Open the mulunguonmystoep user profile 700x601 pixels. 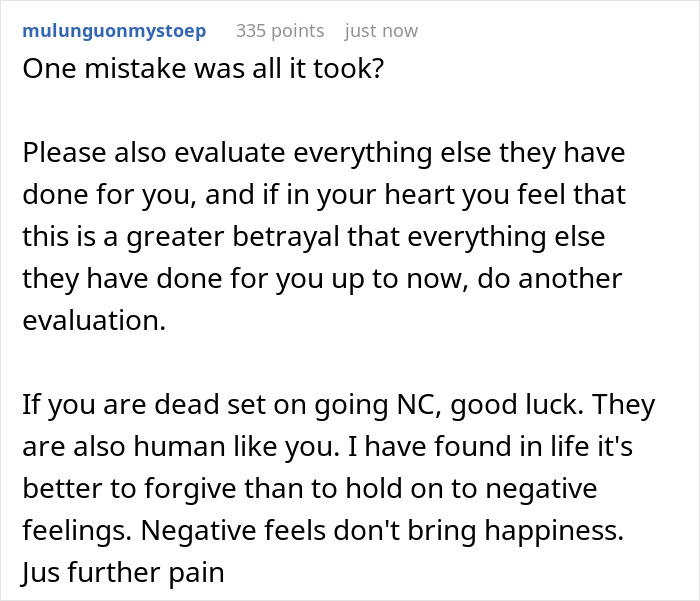click(114, 31)
